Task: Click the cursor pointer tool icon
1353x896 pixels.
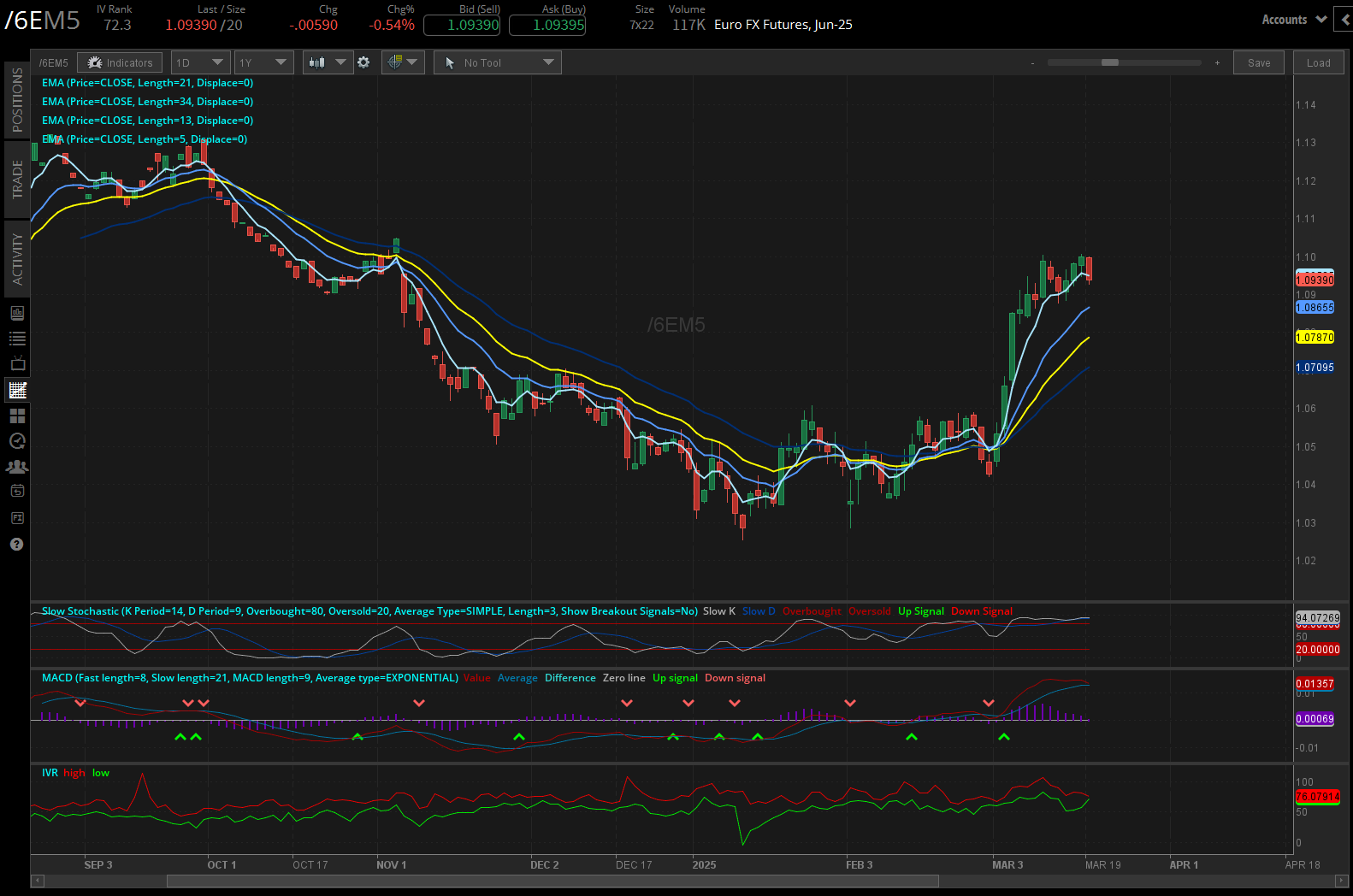Action: [x=450, y=62]
